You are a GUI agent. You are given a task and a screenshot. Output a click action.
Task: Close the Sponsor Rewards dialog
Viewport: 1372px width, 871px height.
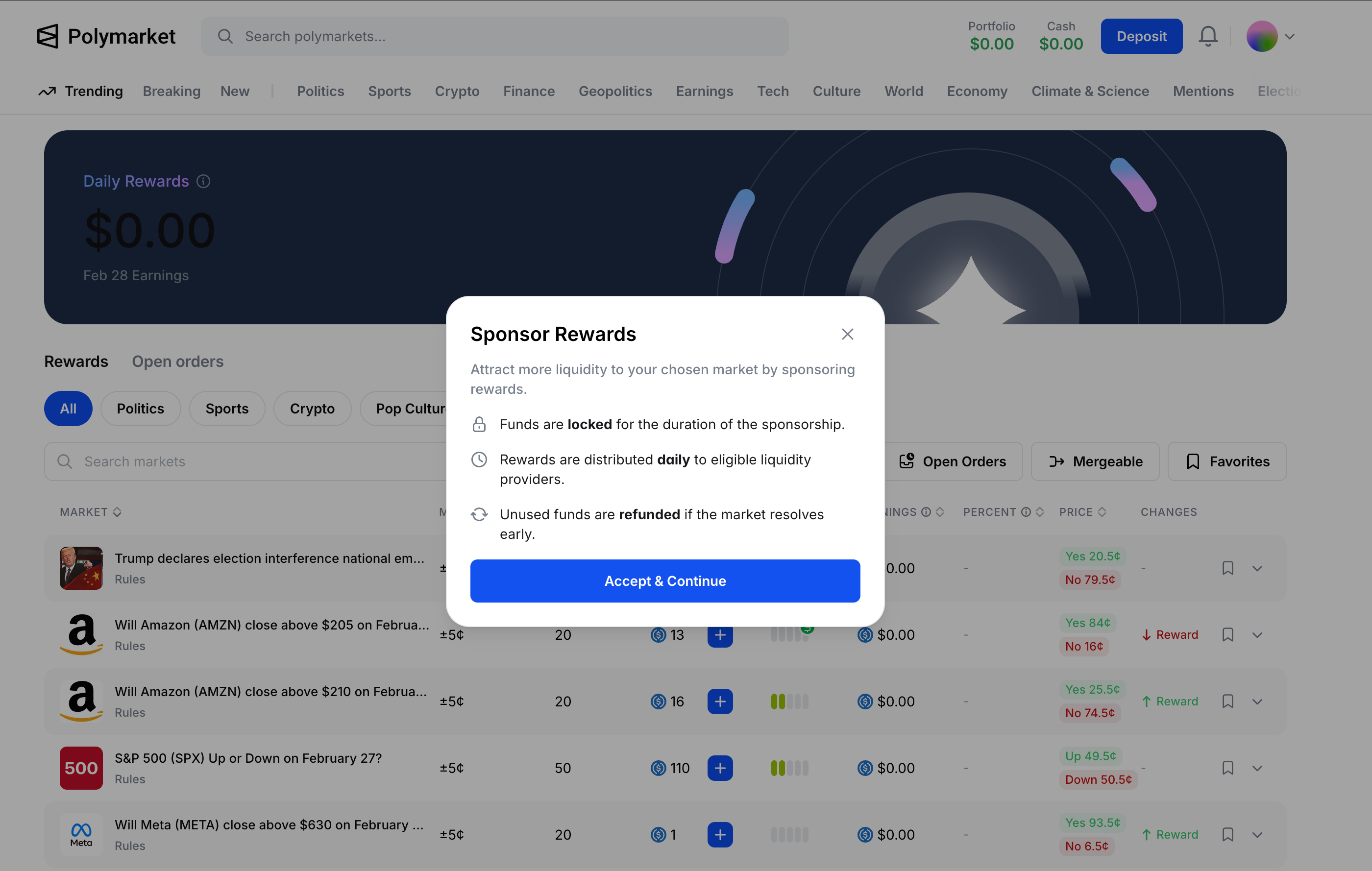tap(847, 334)
